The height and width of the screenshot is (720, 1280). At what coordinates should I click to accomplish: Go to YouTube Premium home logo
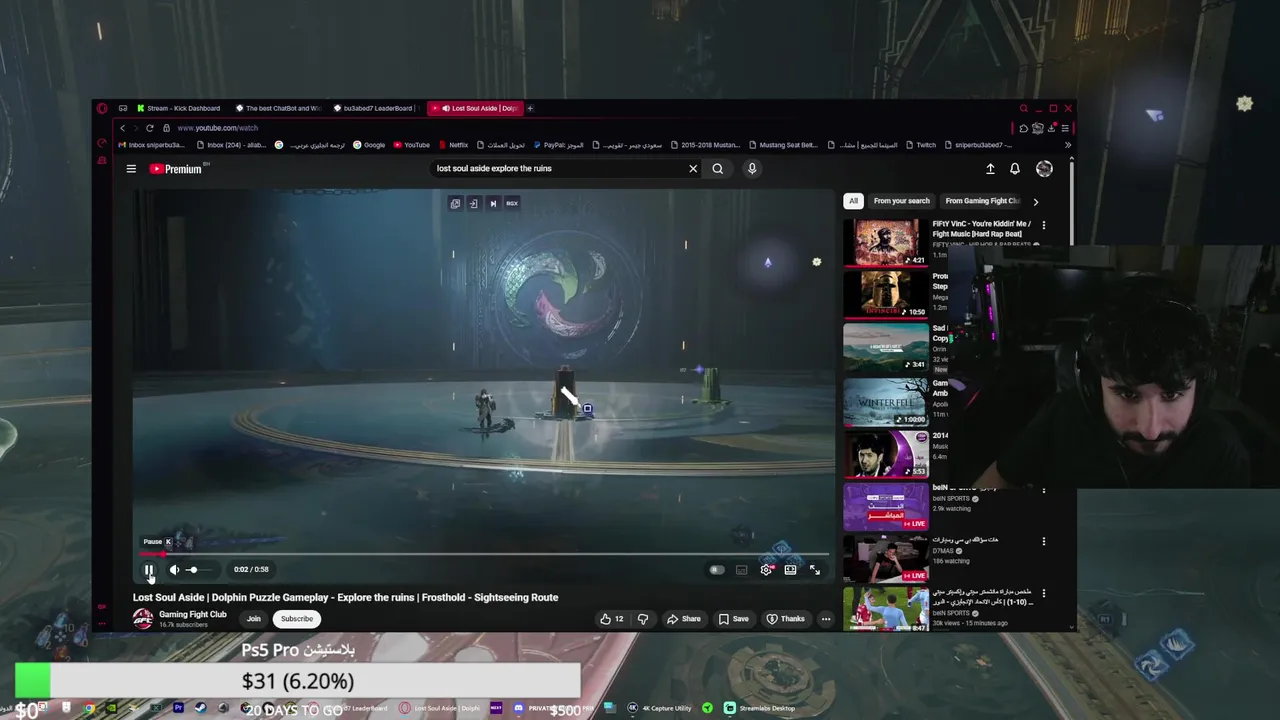[176, 169]
